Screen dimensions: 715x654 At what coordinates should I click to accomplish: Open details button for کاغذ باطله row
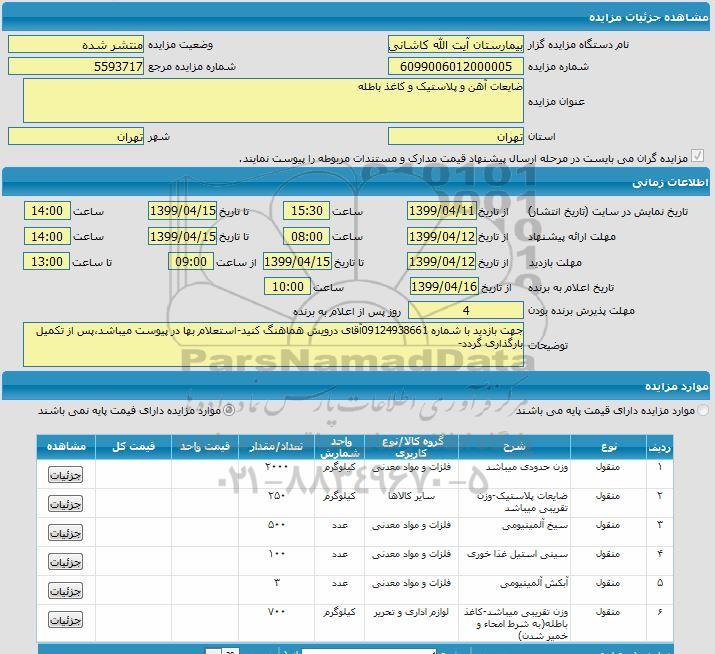coord(66,620)
